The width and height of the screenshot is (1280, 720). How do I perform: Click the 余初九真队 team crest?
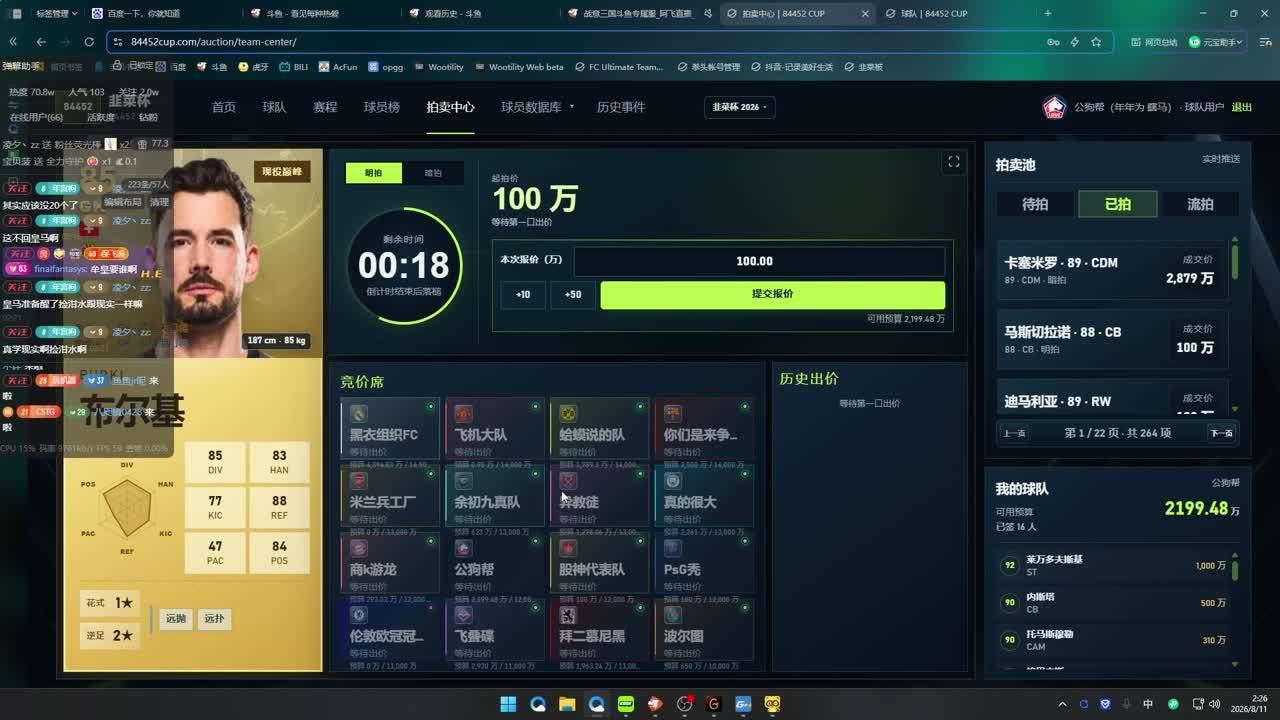point(464,481)
